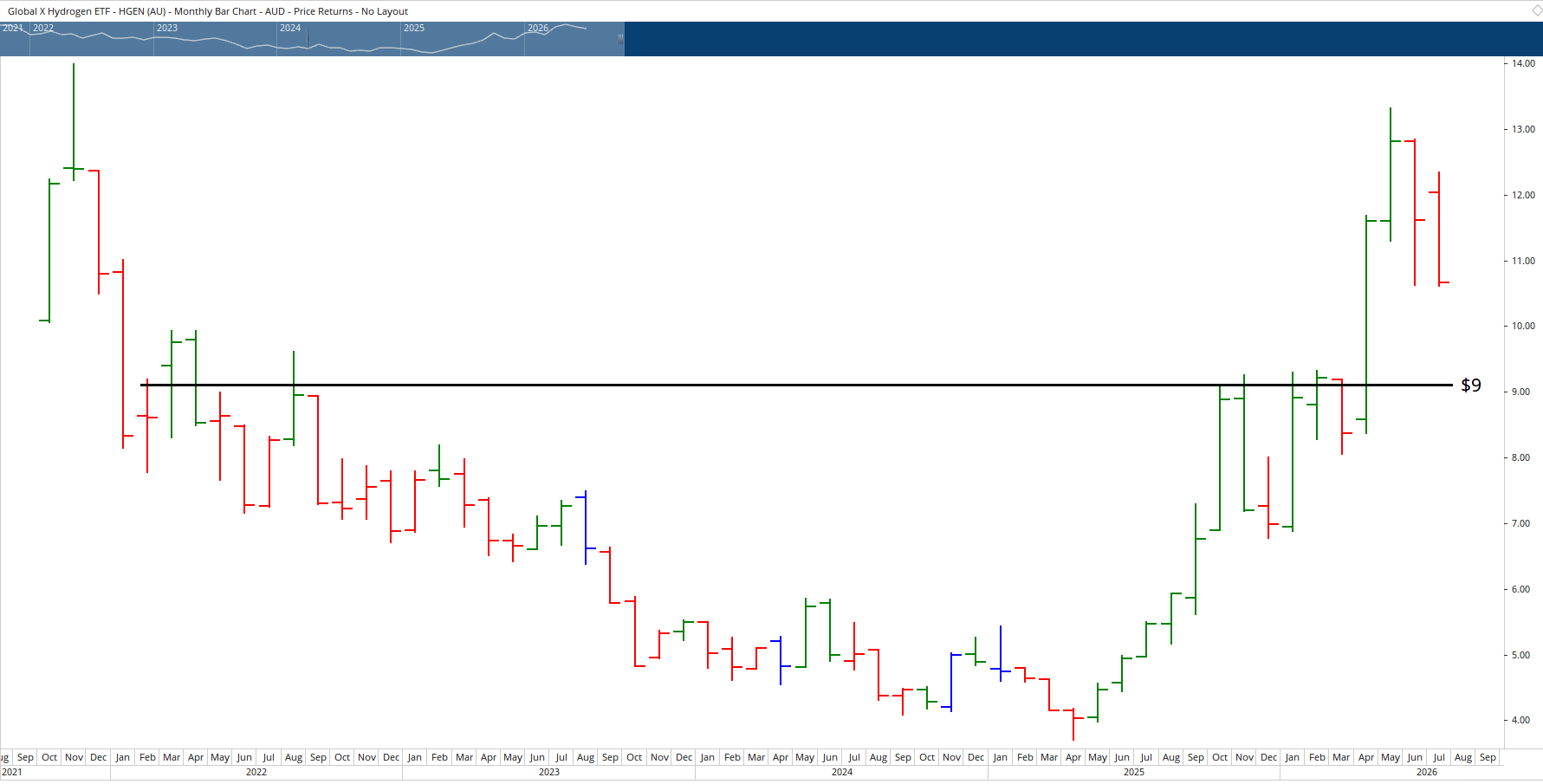1543x784 pixels.
Task: Select 2023 in the top navigator strip
Action: 167,28
